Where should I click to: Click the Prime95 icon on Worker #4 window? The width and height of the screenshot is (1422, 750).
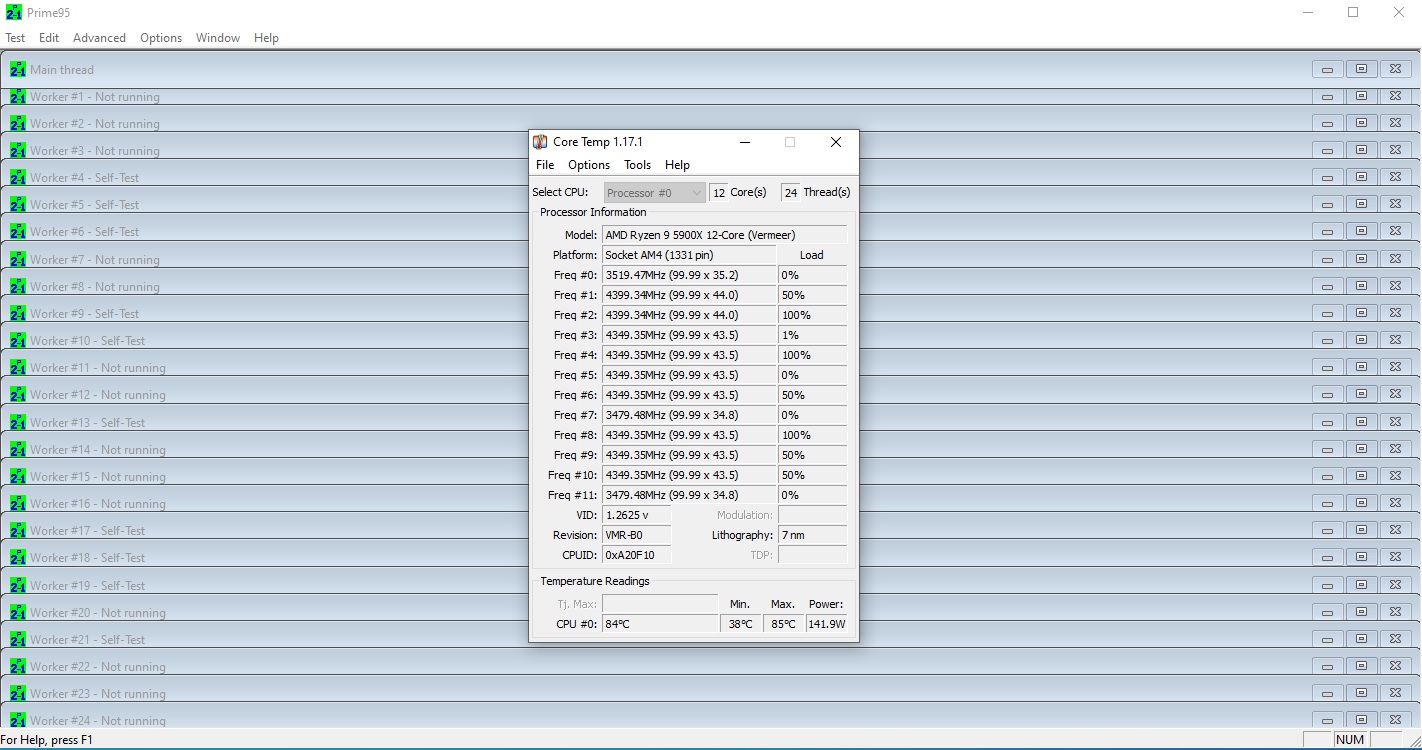point(17,177)
